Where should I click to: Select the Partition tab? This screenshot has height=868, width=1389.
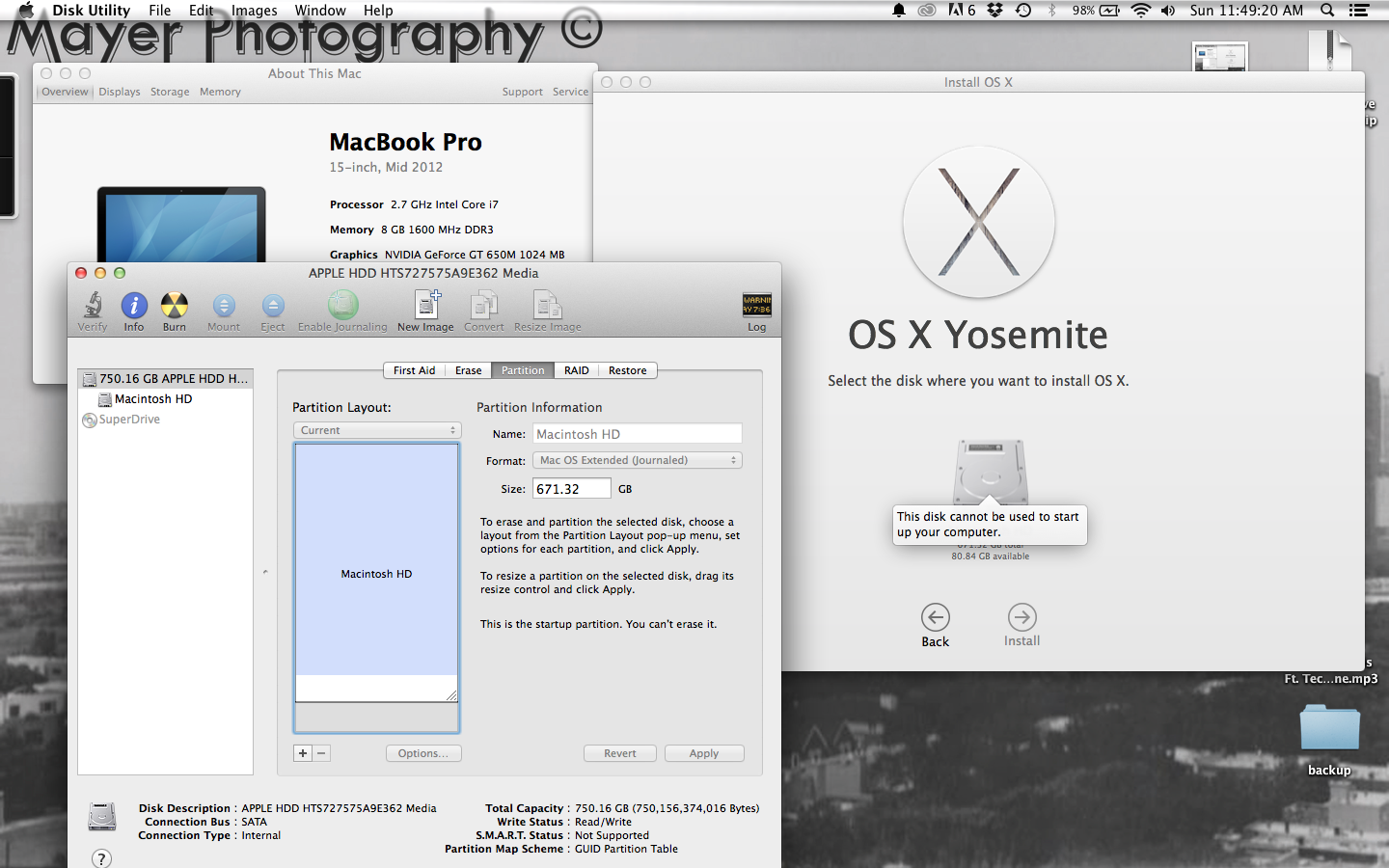[523, 370]
